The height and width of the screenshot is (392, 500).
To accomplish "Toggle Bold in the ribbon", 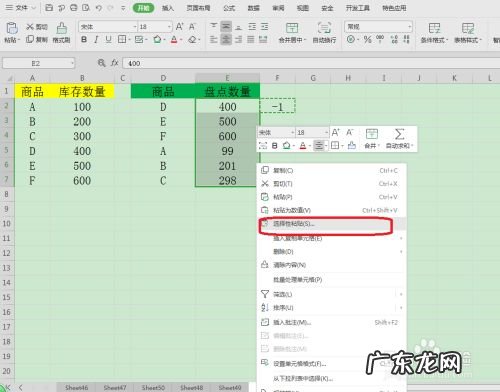I will click(84, 40).
